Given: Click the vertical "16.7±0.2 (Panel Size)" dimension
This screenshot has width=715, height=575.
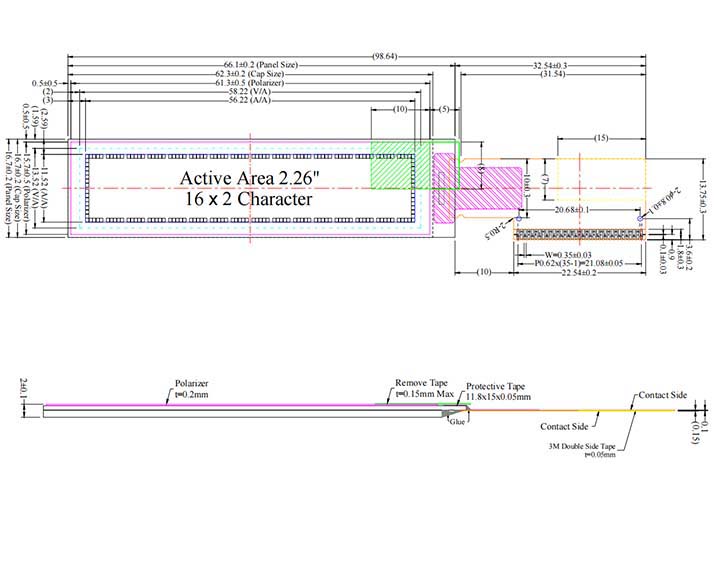Looking at the screenshot, I should click(8, 187).
